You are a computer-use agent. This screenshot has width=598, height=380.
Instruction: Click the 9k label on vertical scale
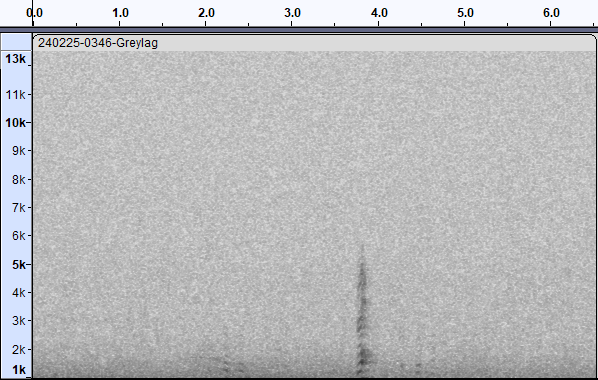[18, 151]
